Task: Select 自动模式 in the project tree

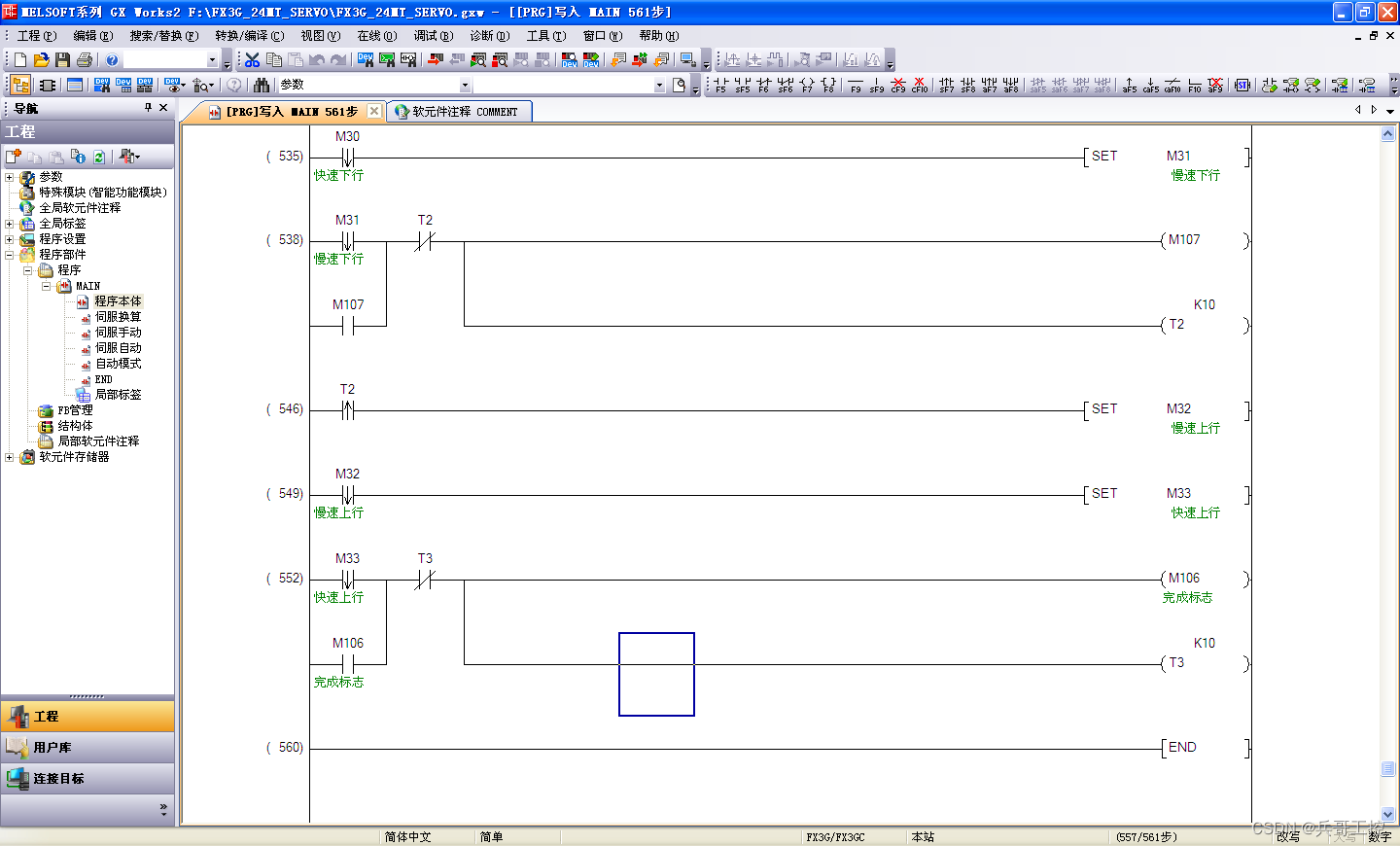Action: point(118,364)
